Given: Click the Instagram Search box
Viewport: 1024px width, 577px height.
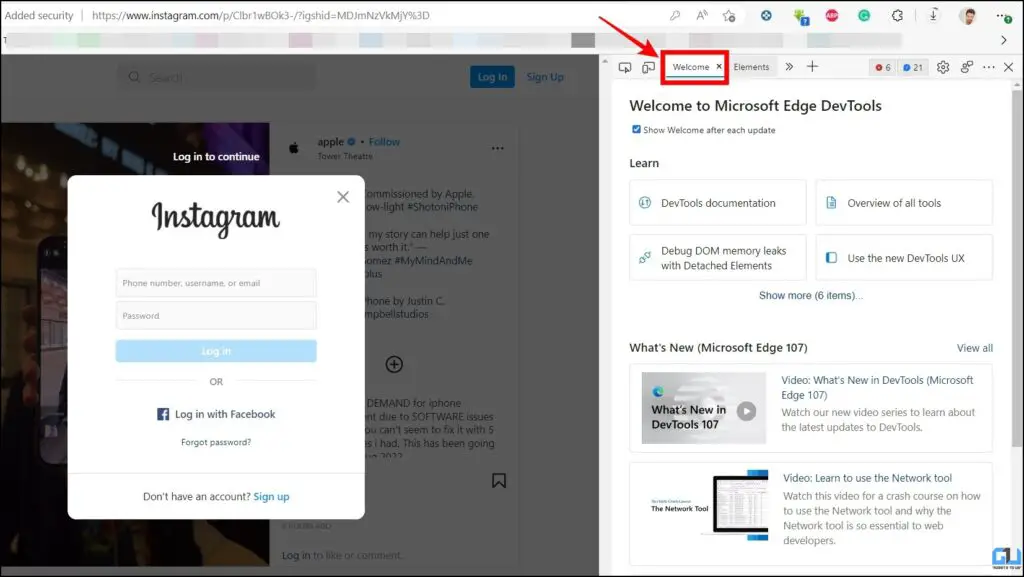Looking at the screenshot, I should point(217,77).
